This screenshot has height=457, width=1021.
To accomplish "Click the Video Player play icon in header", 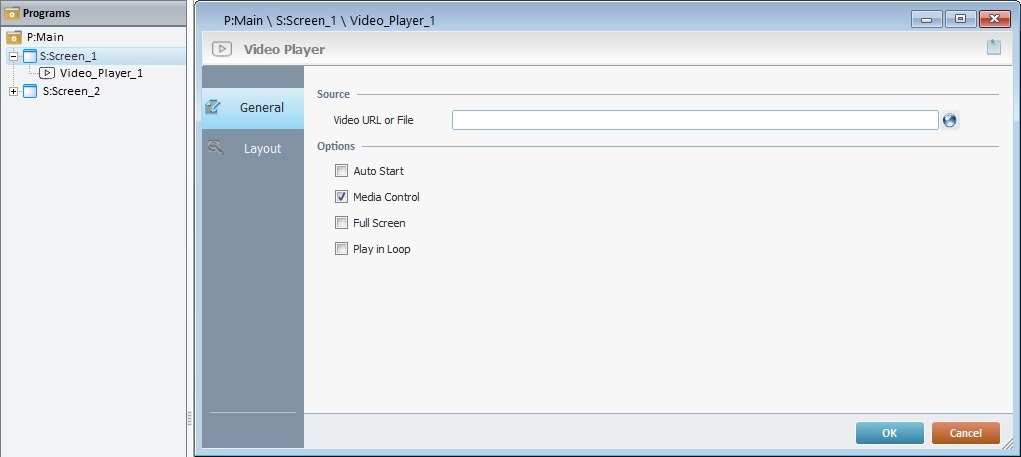I will point(222,49).
